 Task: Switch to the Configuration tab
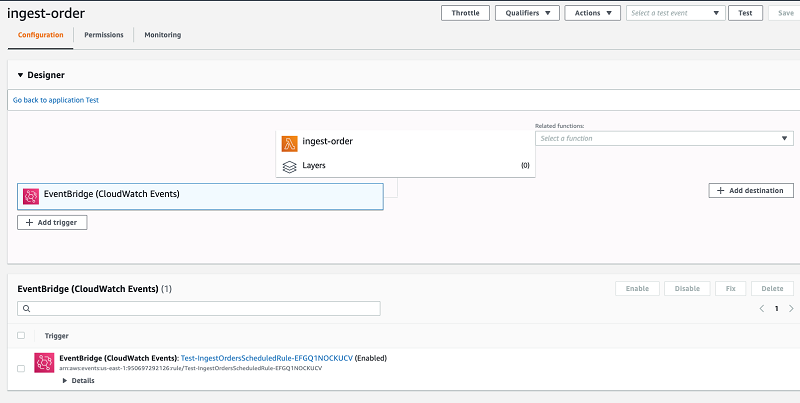tap(40, 35)
